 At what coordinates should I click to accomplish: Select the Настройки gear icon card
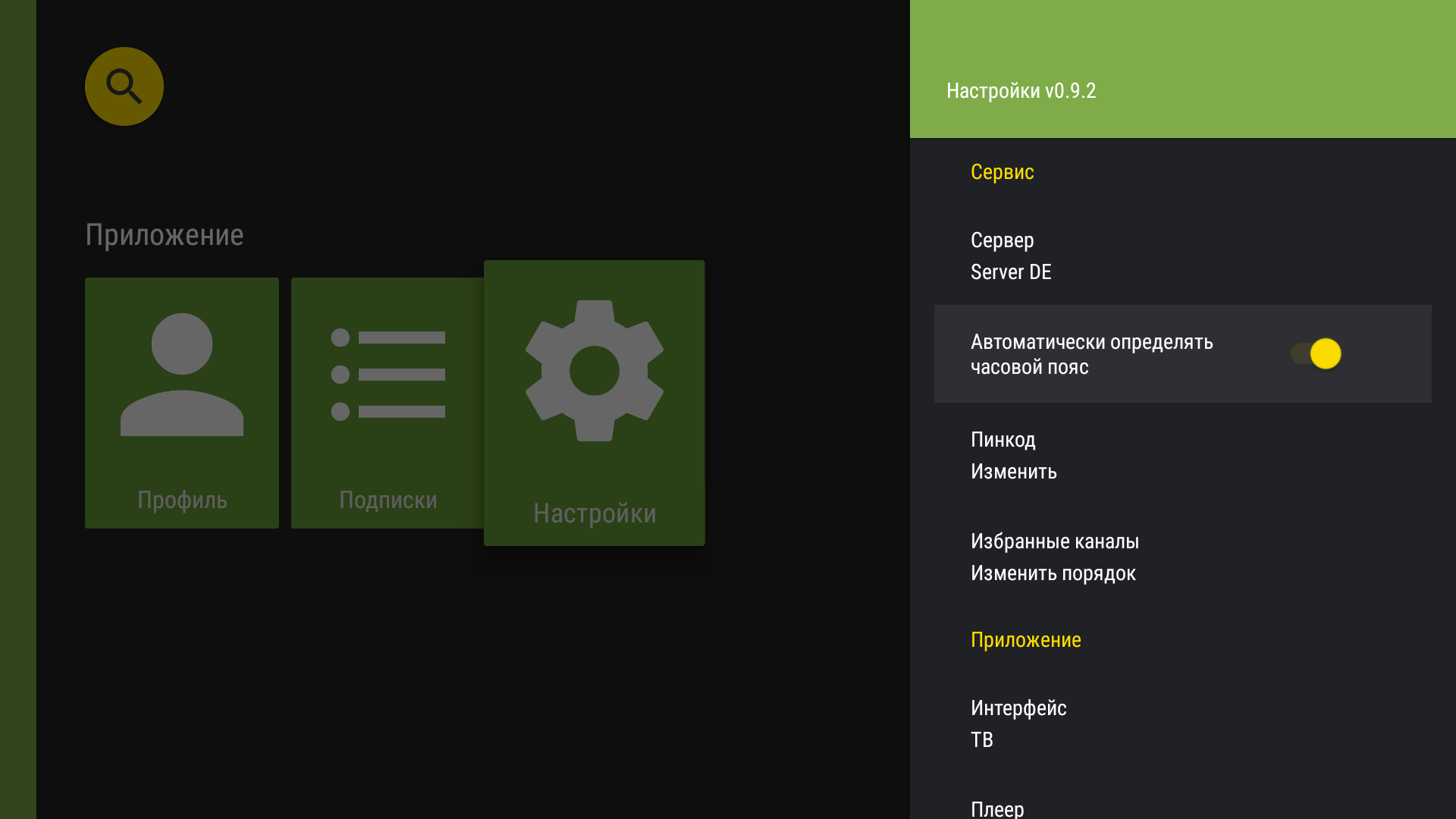(595, 403)
